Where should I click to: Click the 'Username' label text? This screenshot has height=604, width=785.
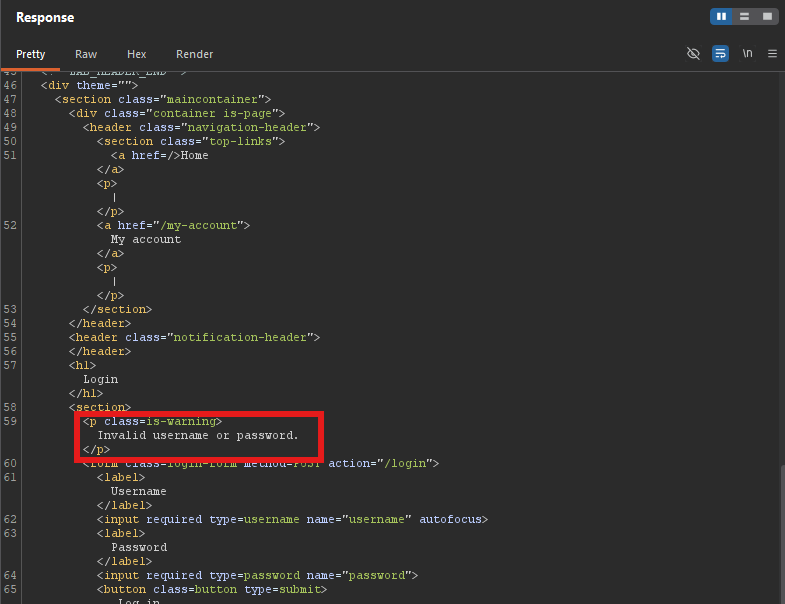[x=139, y=491]
